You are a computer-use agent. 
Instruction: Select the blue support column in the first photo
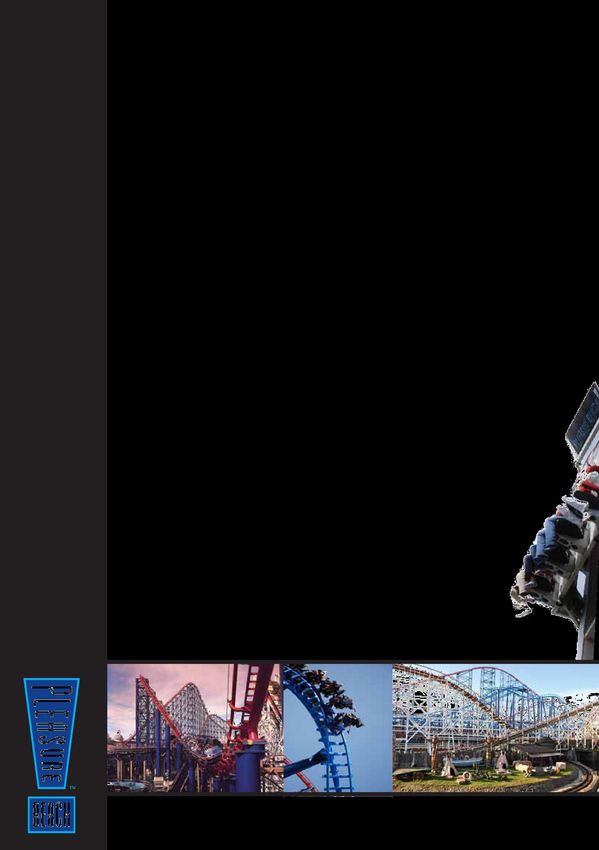click(249, 768)
